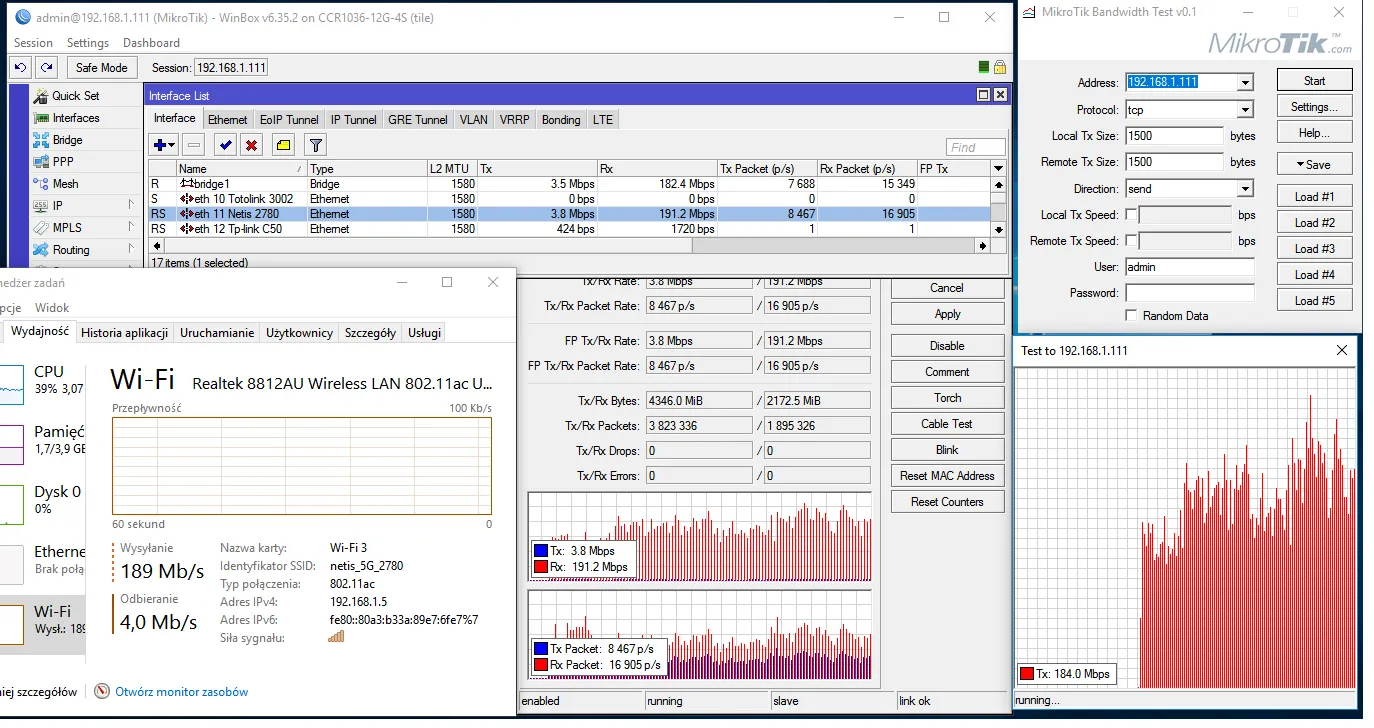The height and width of the screenshot is (728, 1374).
Task: Click the blue plus add interface button
Action: pyautogui.click(x=165, y=146)
